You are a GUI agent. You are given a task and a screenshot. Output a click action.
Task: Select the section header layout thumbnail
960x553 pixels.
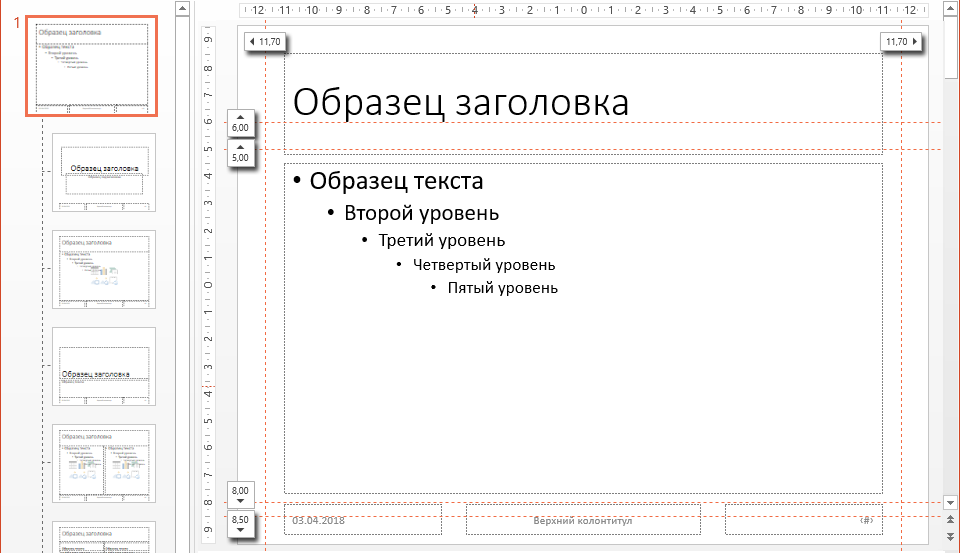(104, 366)
